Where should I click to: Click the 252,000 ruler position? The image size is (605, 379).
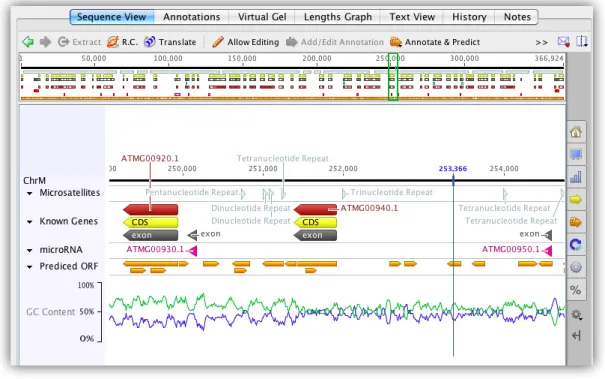(343, 169)
